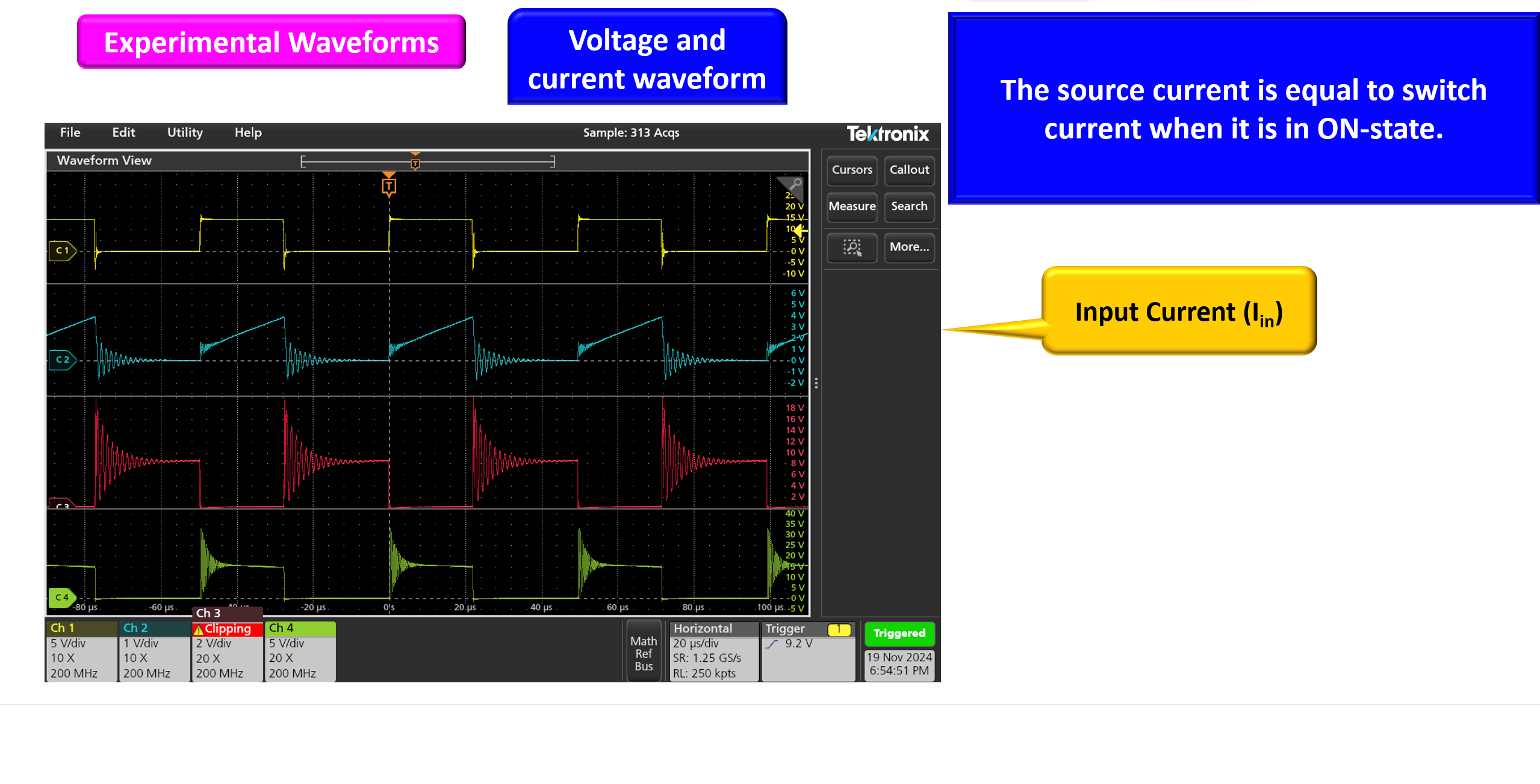Screen dimensions: 1540x784
Task: Select the C1 channel handle
Action: pos(63,250)
